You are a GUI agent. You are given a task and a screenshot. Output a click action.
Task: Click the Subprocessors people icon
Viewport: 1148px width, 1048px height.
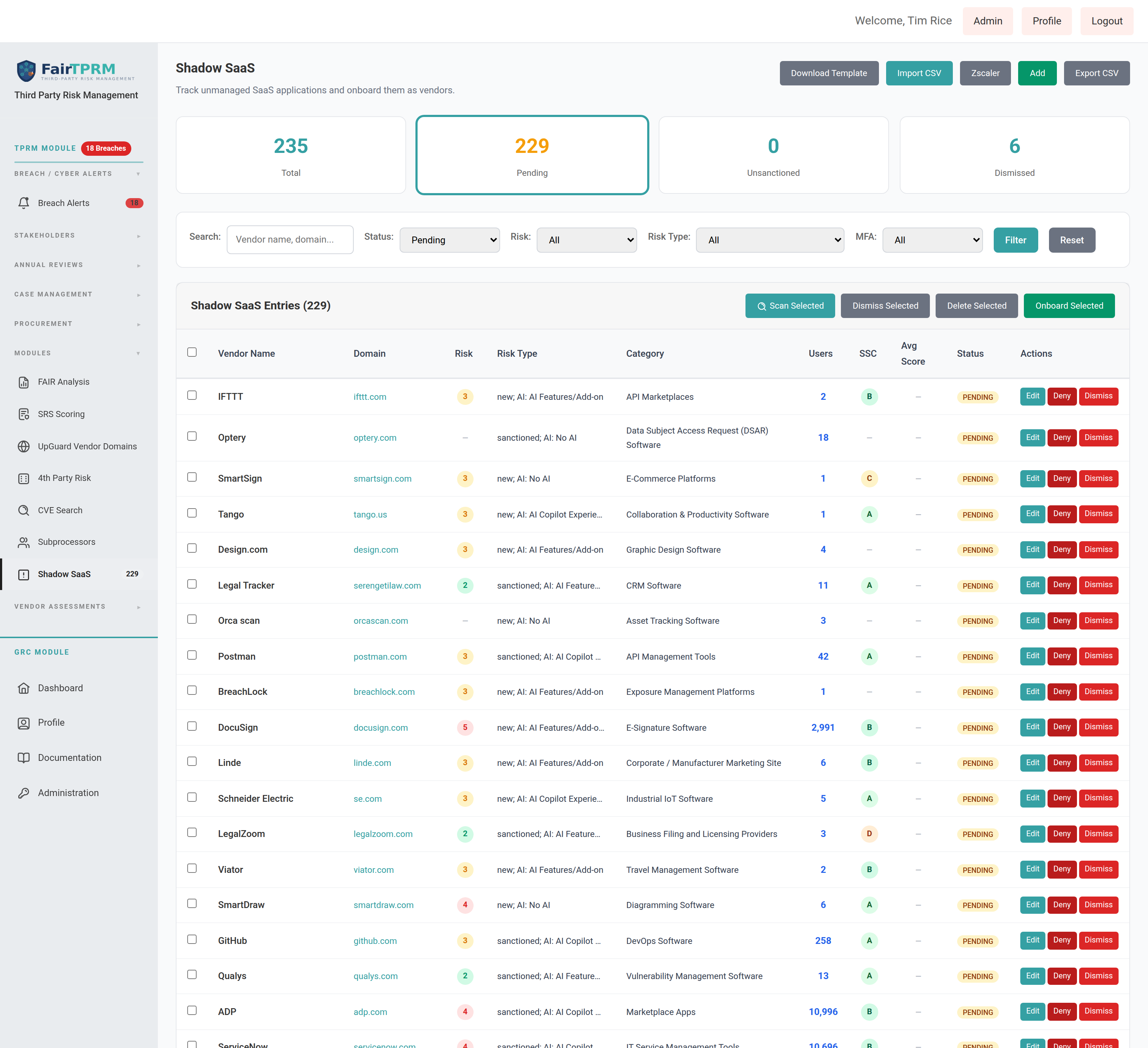coord(23,542)
